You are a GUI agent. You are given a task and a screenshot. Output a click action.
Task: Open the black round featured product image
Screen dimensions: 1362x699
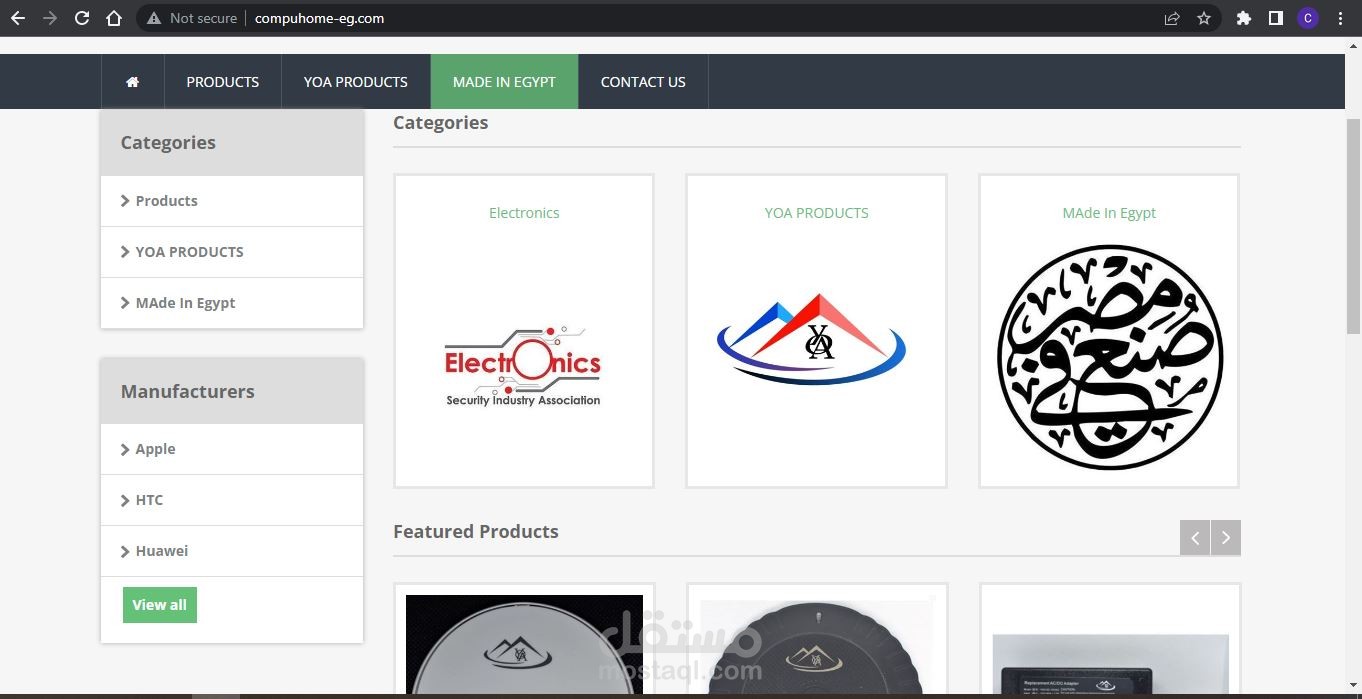(816, 647)
